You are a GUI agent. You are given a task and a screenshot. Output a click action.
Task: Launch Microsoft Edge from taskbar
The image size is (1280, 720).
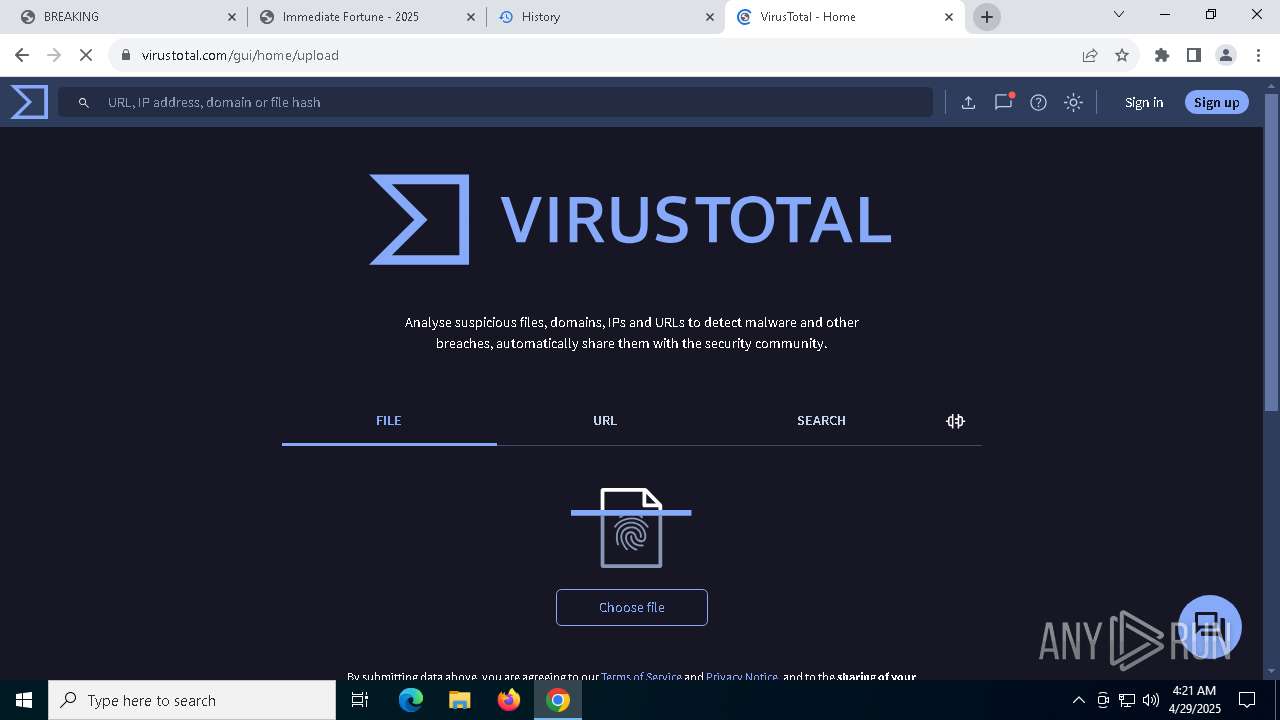pos(411,700)
